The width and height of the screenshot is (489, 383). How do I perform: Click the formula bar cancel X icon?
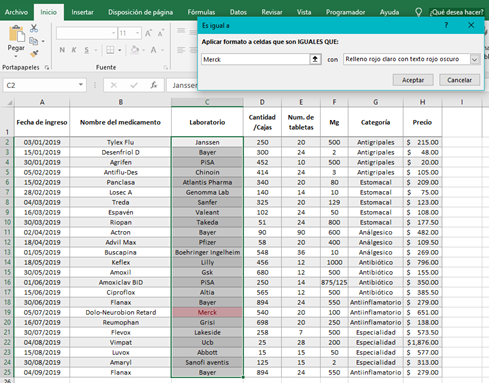(x=114, y=85)
